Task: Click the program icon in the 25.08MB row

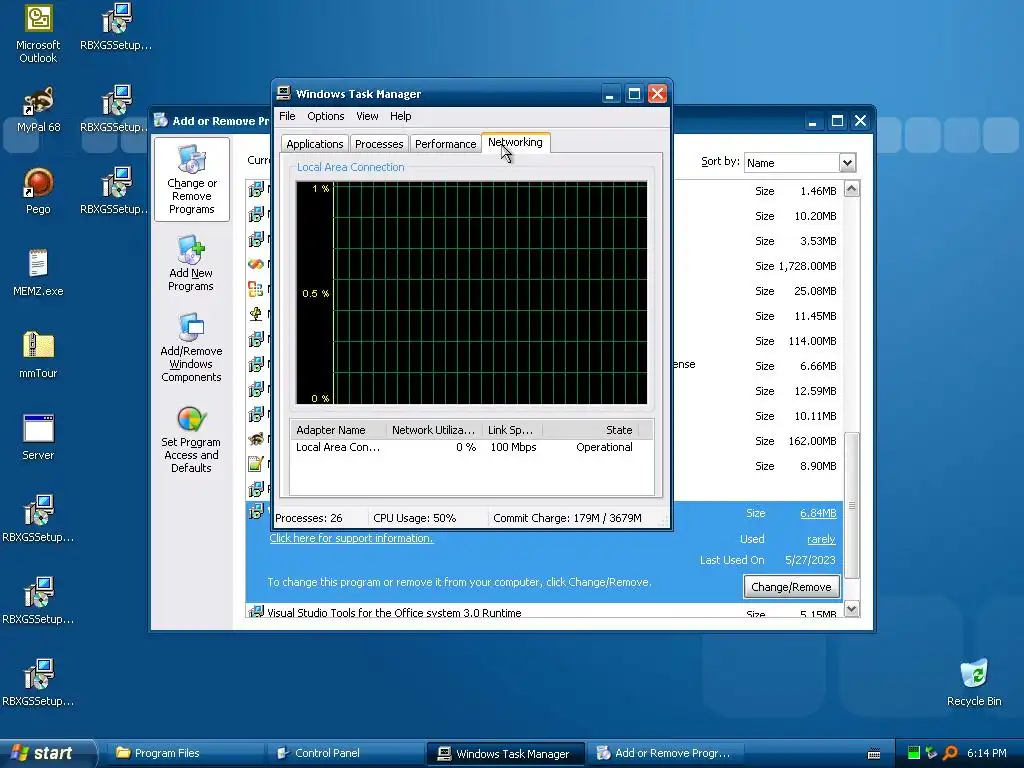Action: tap(256, 289)
